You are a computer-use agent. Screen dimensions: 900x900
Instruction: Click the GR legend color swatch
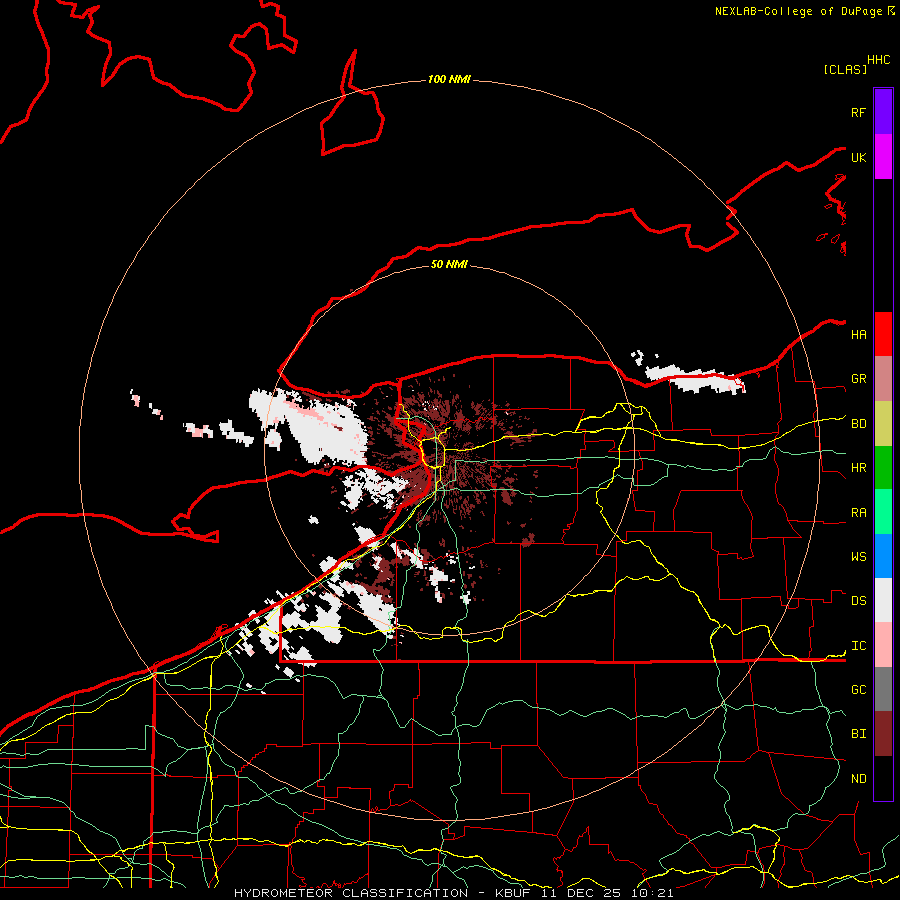click(x=883, y=379)
